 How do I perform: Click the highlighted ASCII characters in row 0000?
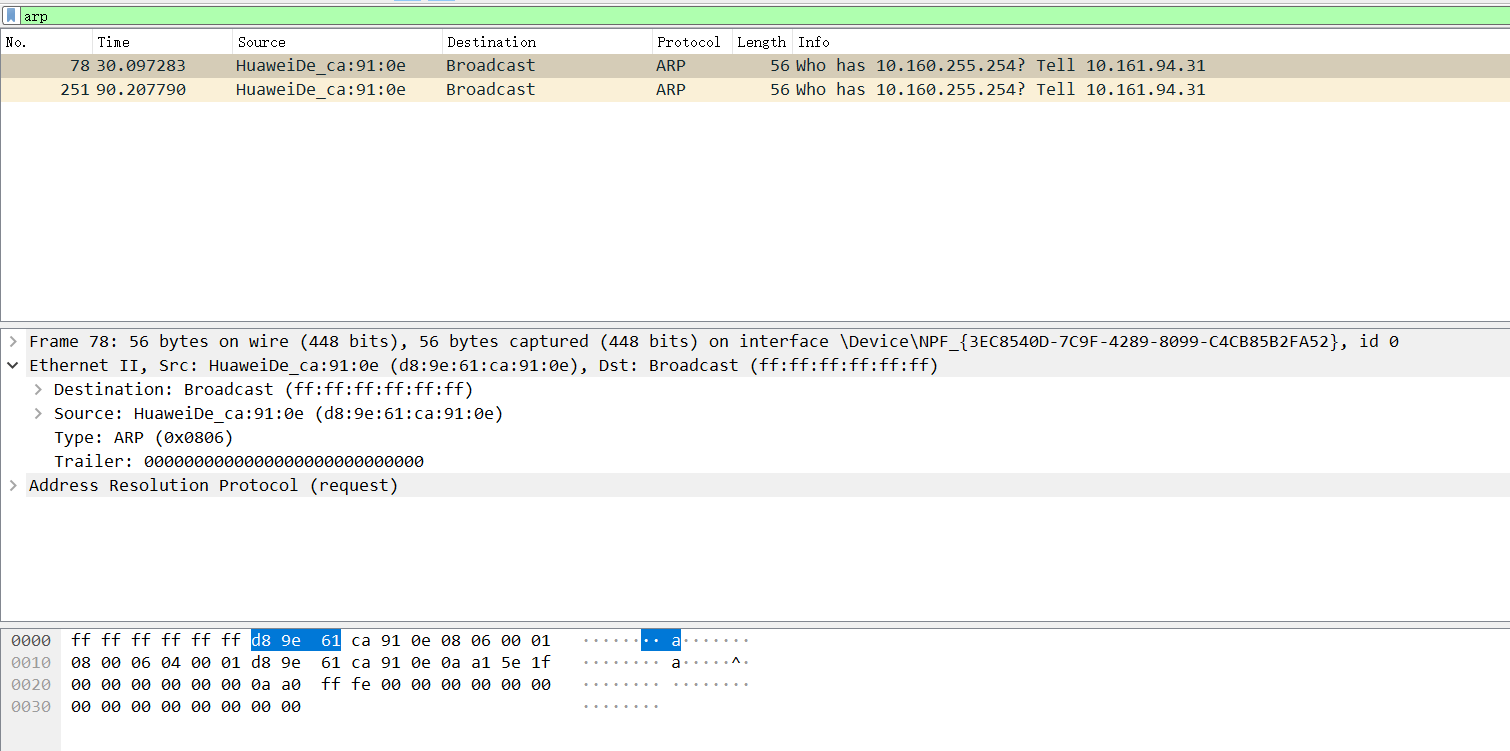[661, 641]
